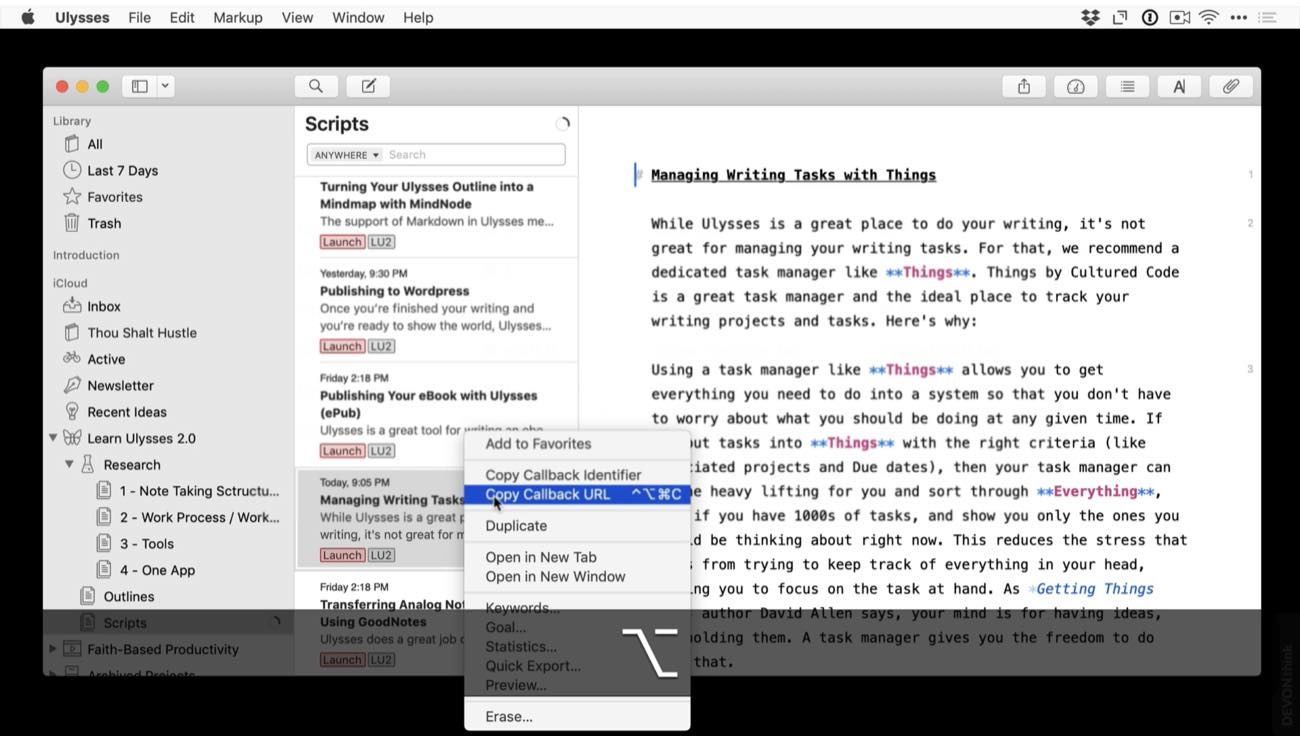Viewport: 1300px width, 736px height.
Task: Open Favorites star icon in sidebar
Action: coord(72,197)
